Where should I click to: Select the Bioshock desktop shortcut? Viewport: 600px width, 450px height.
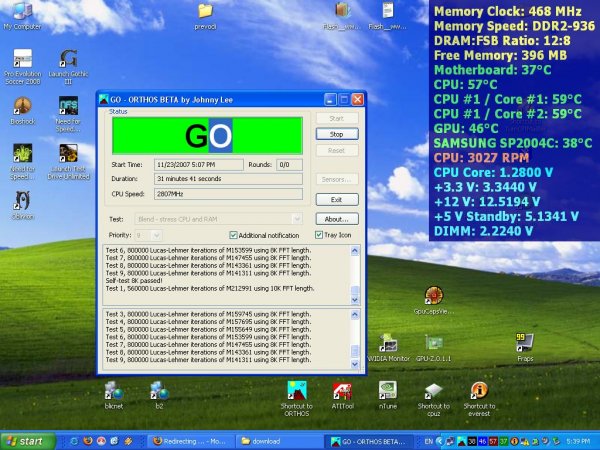pos(23,111)
